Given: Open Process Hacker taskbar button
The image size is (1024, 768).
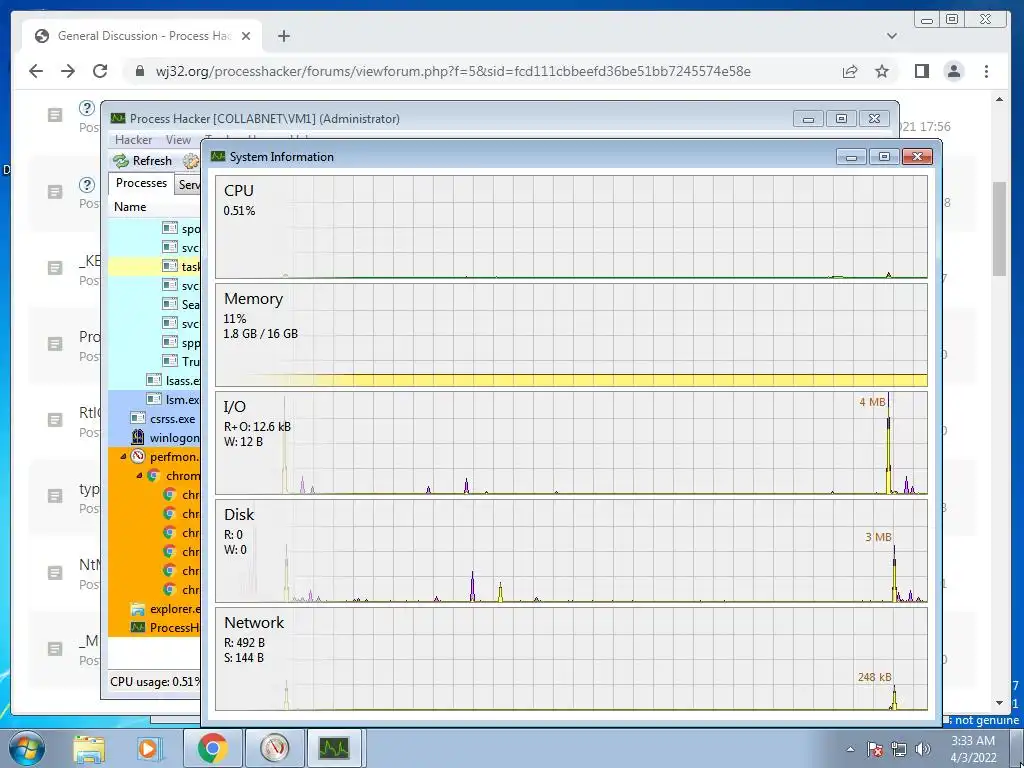Looking at the screenshot, I should [334, 748].
